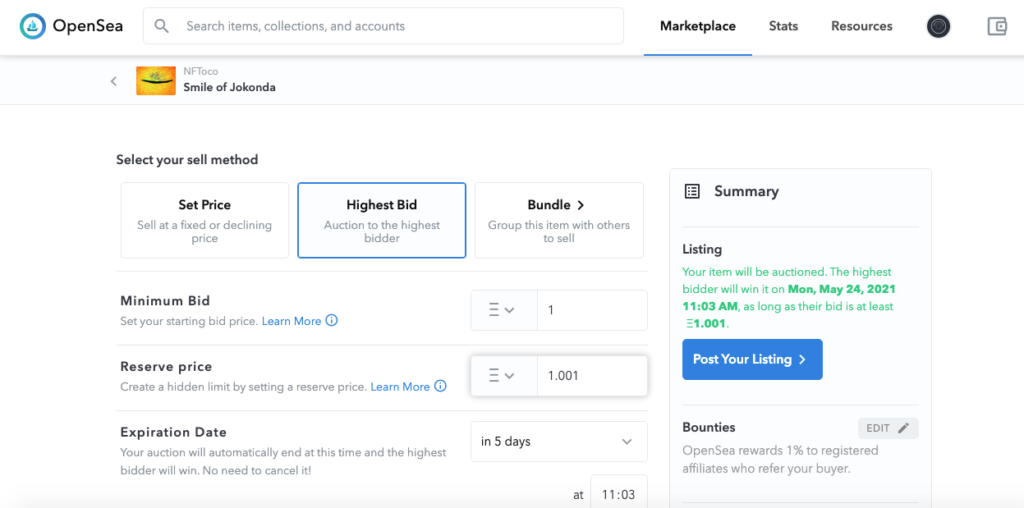Image resolution: width=1024 pixels, height=508 pixels.
Task: Open the Resources menu
Action: click(861, 26)
